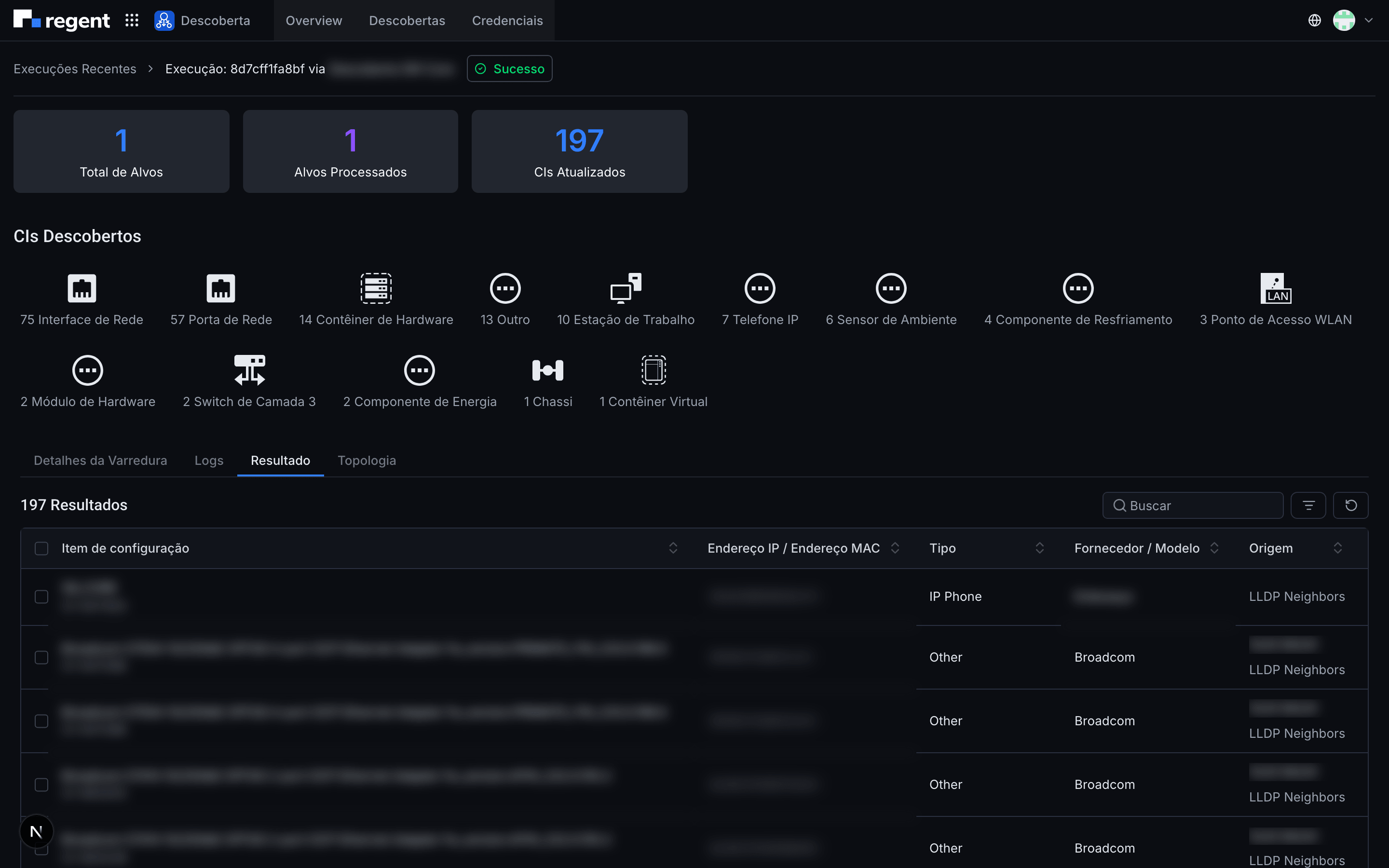The width and height of the screenshot is (1389, 868).
Task: Open the Overview nav tab
Action: click(314, 21)
